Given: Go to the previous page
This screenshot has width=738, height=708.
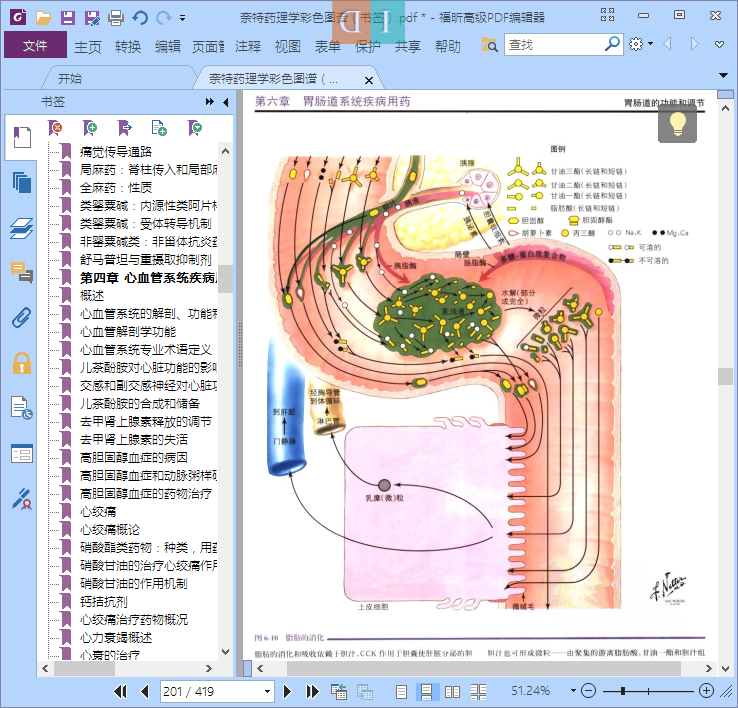Looking at the screenshot, I should (x=145, y=691).
